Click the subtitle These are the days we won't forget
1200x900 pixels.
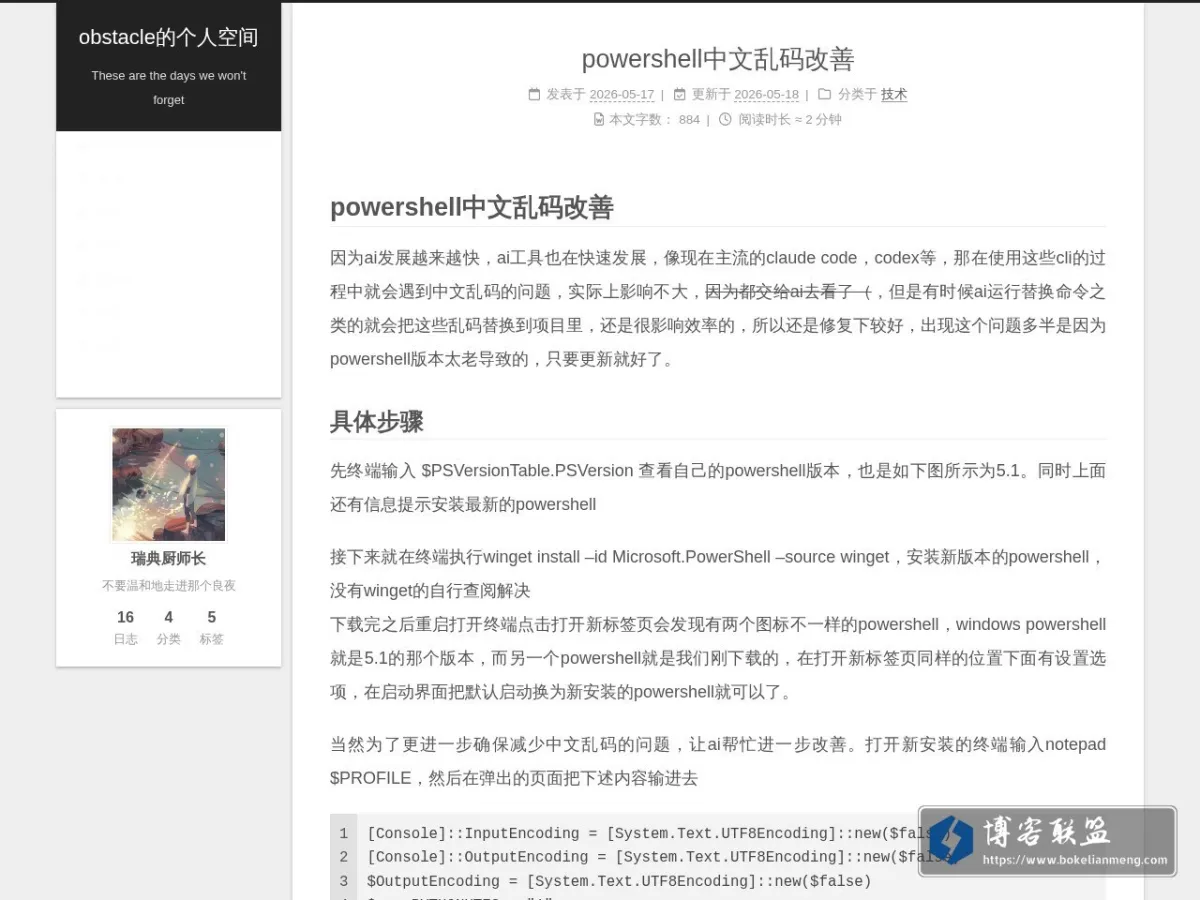pos(168,88)
